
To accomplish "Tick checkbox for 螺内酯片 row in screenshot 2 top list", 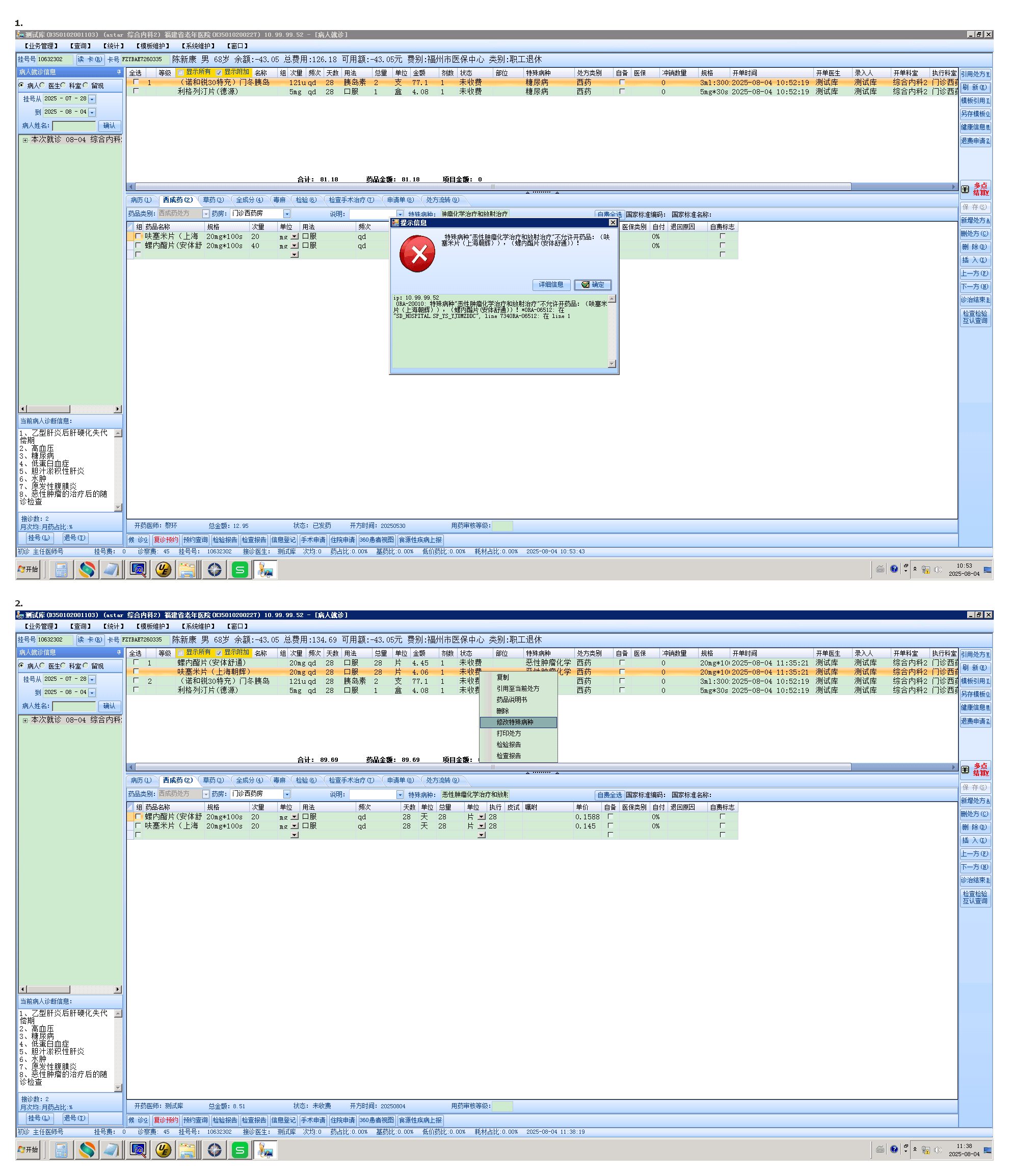I will [136, 662].
